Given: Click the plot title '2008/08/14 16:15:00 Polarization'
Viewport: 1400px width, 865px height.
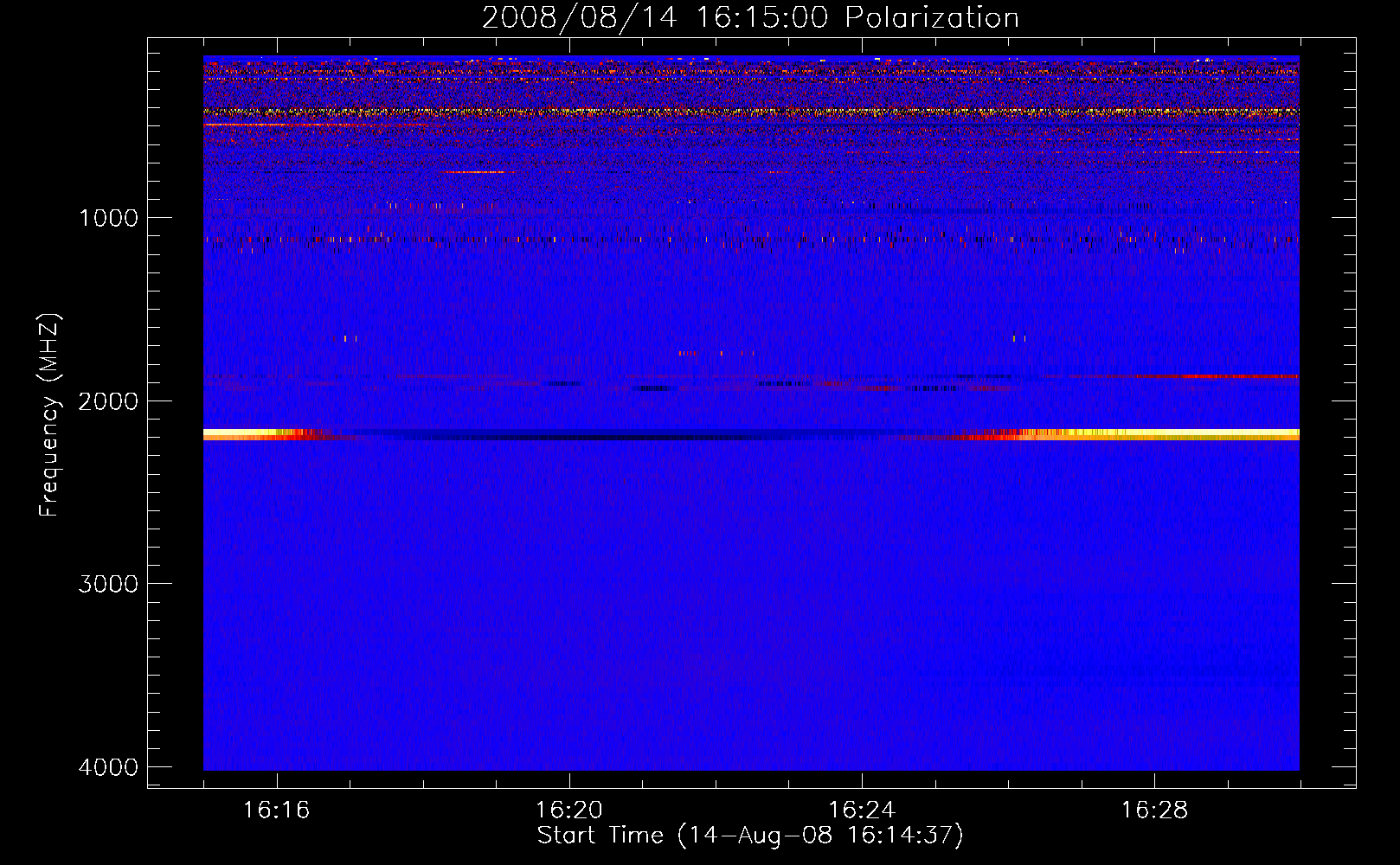Looking at the screenshot, I should pyautogui.click(x=750, y=17).
